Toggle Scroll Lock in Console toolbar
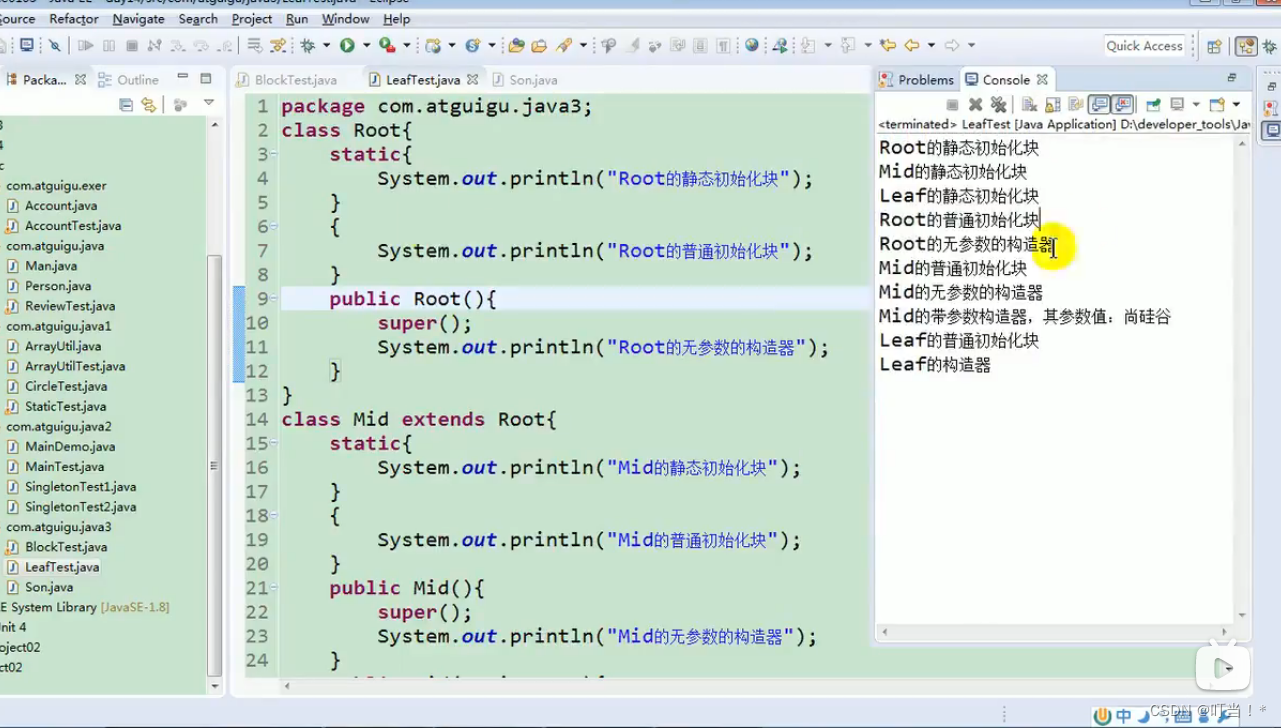1281x728 pixels. (1052, 104)
